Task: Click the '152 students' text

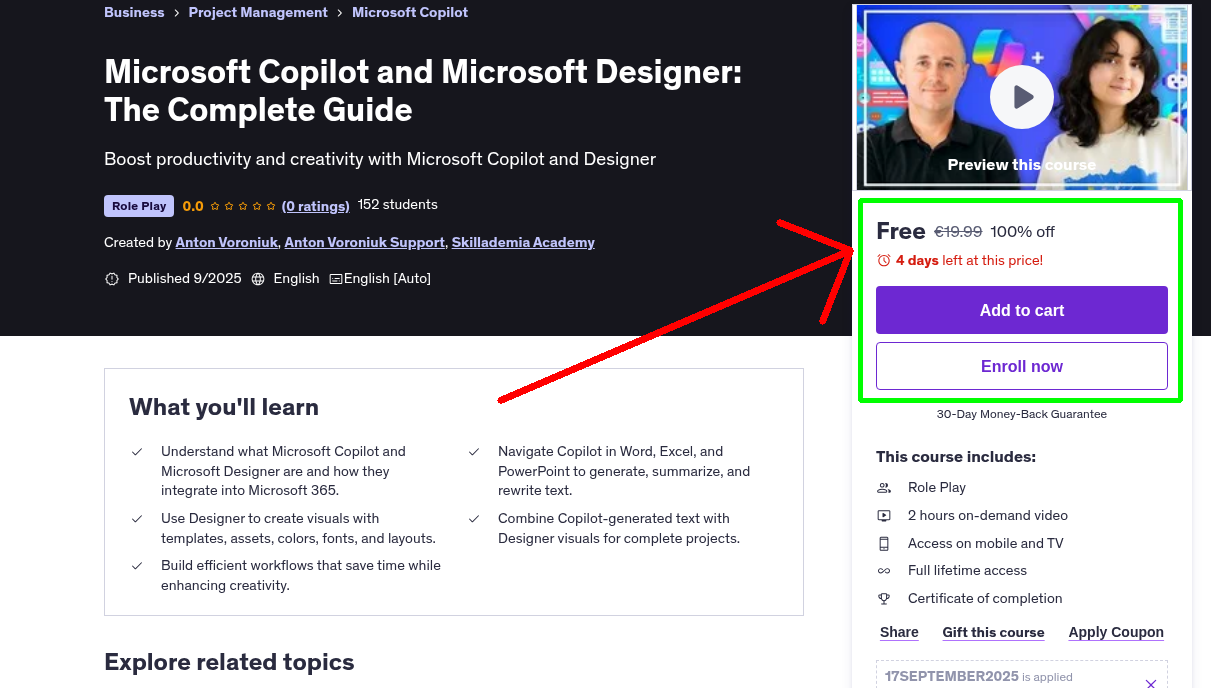Action: point(398,205)
